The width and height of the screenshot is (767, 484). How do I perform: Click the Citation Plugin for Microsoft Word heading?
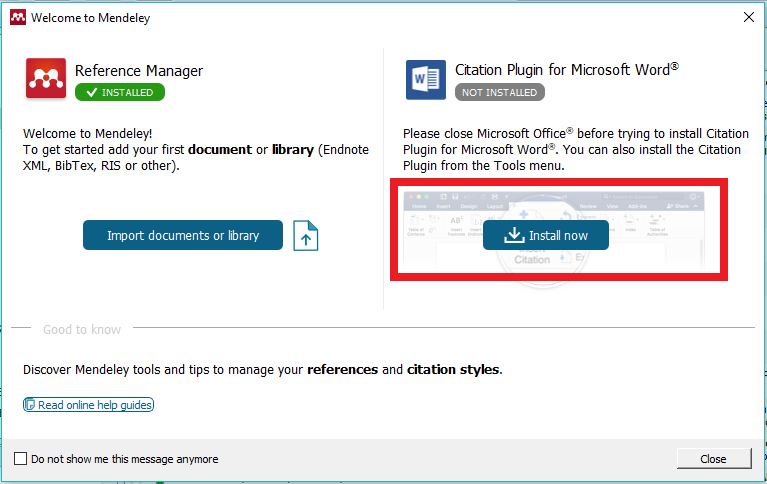(x=567, y=69)
